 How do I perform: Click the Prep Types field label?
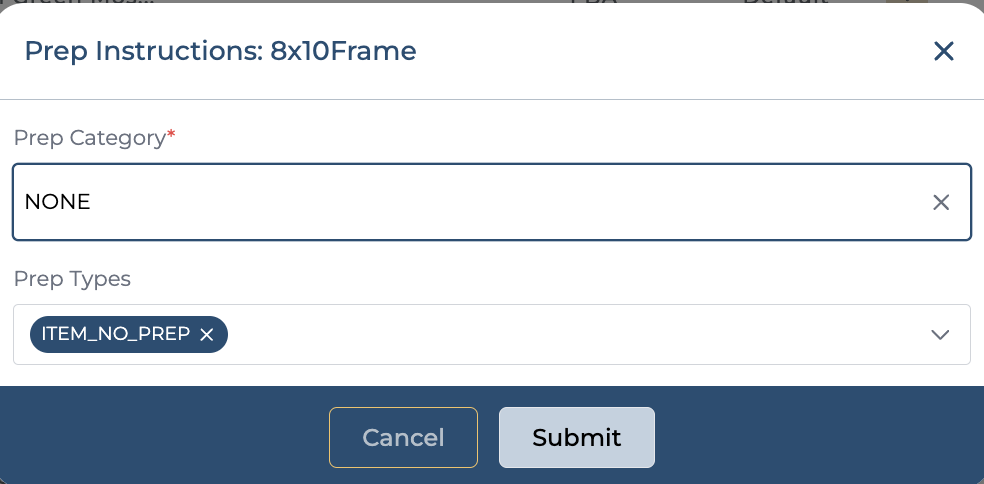pyautogui.click(x=72, y=279)
